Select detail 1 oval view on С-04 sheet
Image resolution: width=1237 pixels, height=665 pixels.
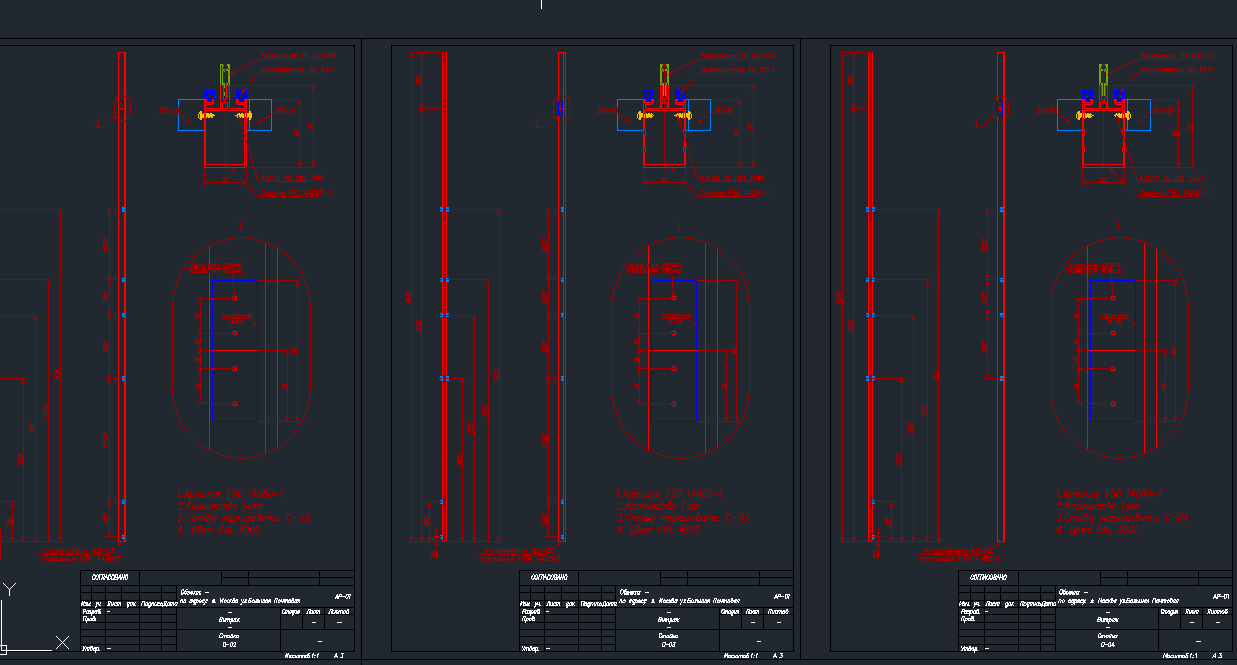(x=1120, y=348)
